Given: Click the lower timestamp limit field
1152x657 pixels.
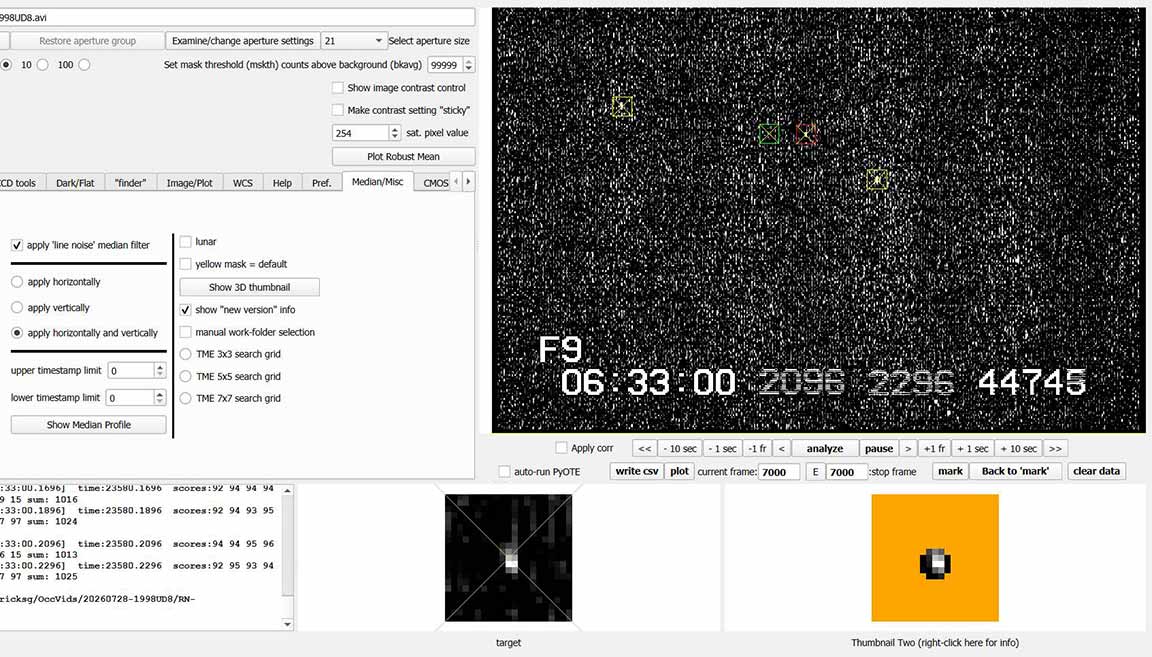Looking at the screenshot, I should [x=131, y=398].
